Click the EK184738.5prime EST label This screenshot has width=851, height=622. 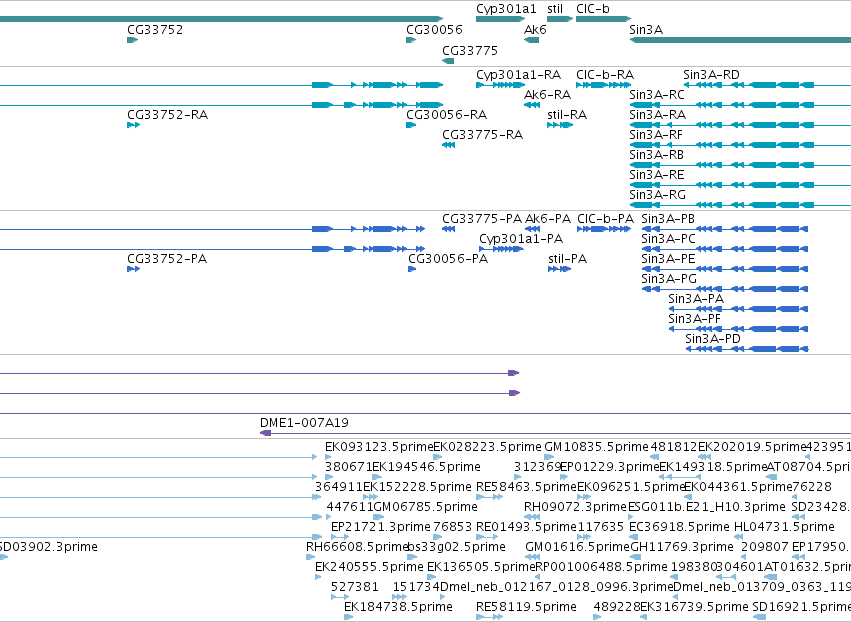(x=398, y=607)
